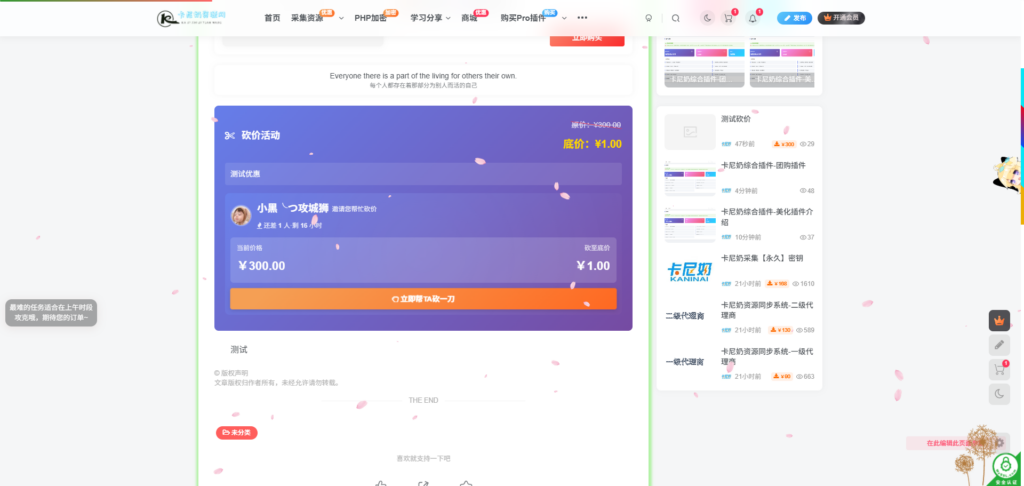
Task: Click the red 立即购买 buy button
Action: click(587, 39)
